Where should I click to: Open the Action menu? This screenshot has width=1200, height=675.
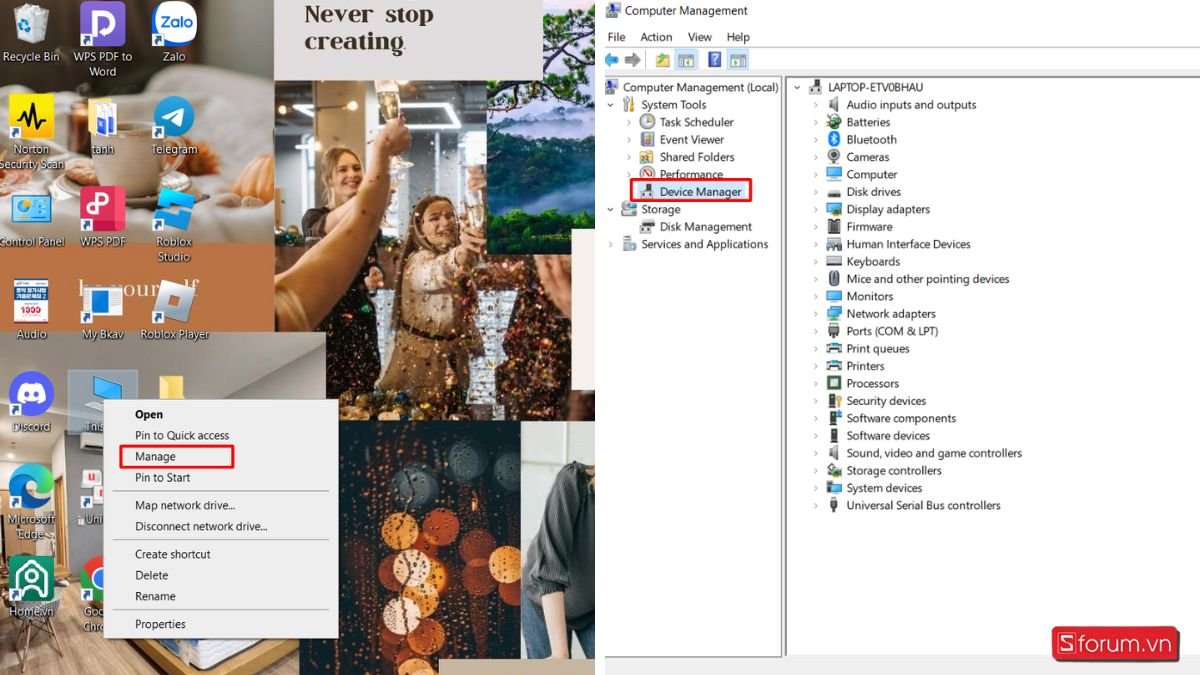coord(655,36)
